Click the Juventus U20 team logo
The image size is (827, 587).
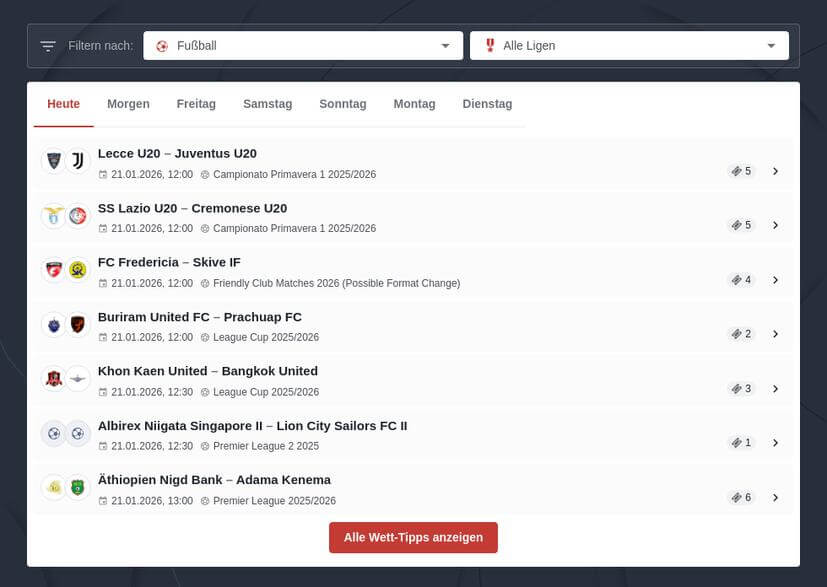coord(78,161)
